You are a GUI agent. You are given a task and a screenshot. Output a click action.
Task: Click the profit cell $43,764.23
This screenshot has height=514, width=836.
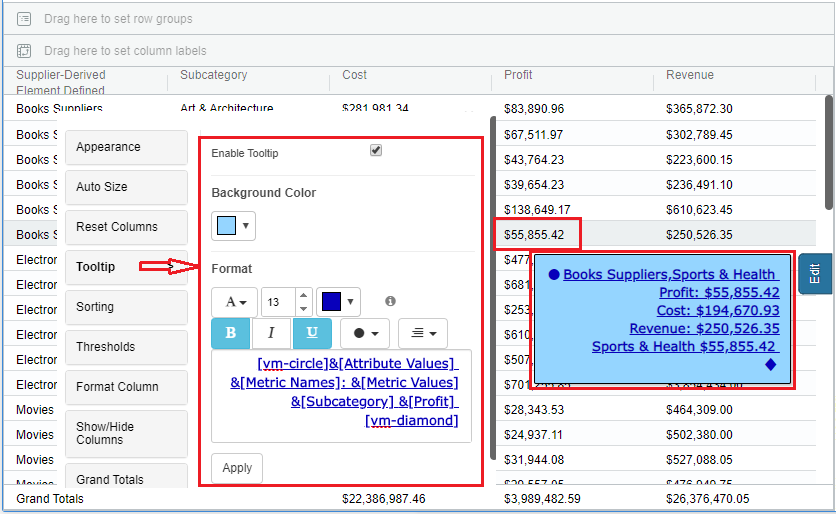(534, 160)
